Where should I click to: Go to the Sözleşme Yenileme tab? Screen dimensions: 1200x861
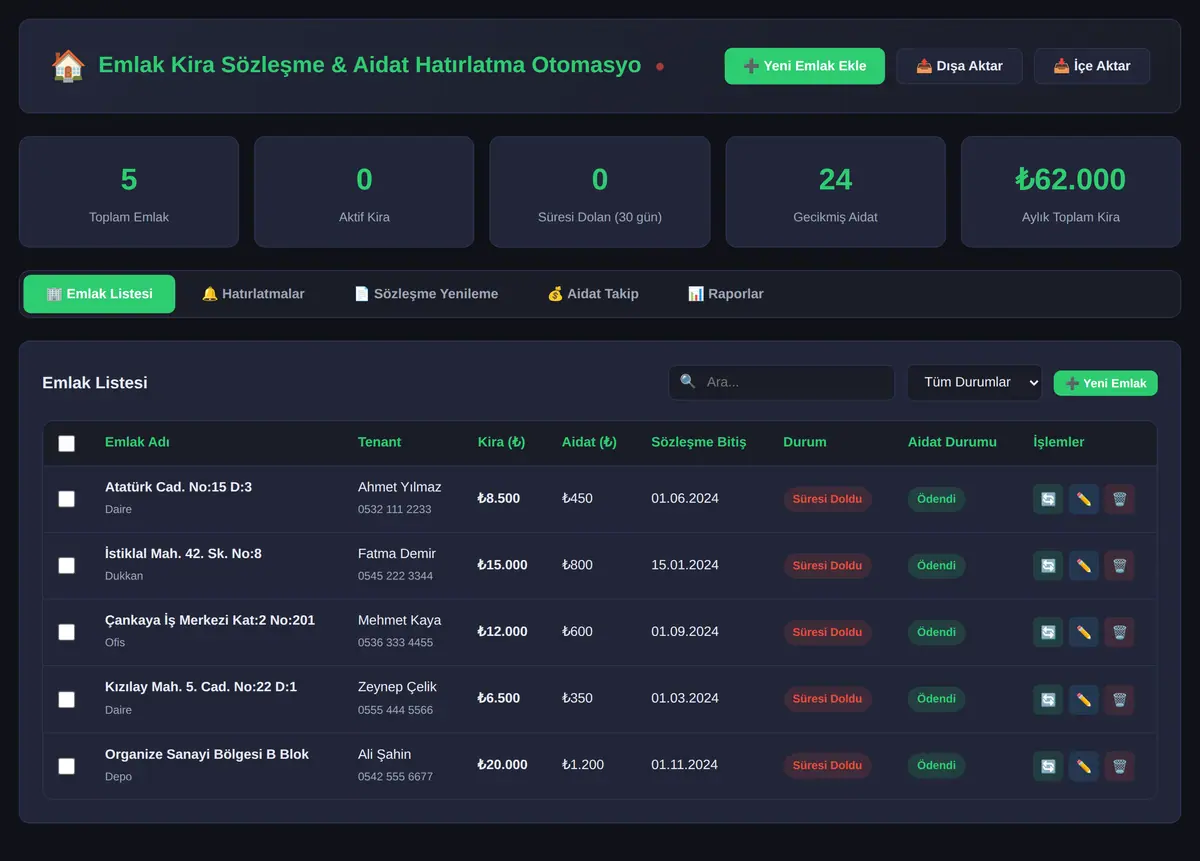[x=426, y=294]
